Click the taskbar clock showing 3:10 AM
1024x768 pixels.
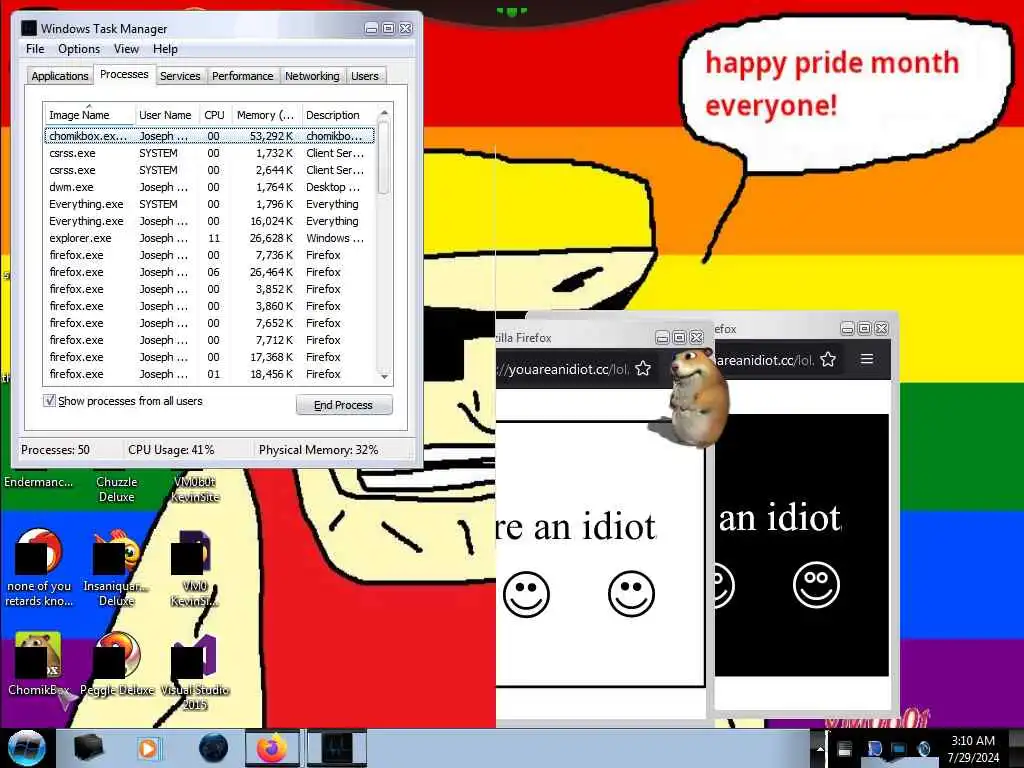(x=972, y=748)
